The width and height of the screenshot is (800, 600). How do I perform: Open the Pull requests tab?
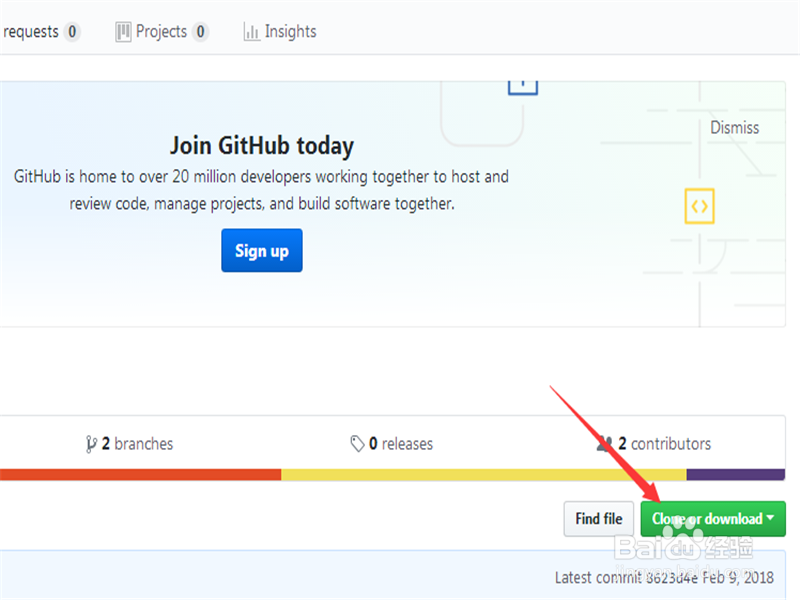(30, 32)
